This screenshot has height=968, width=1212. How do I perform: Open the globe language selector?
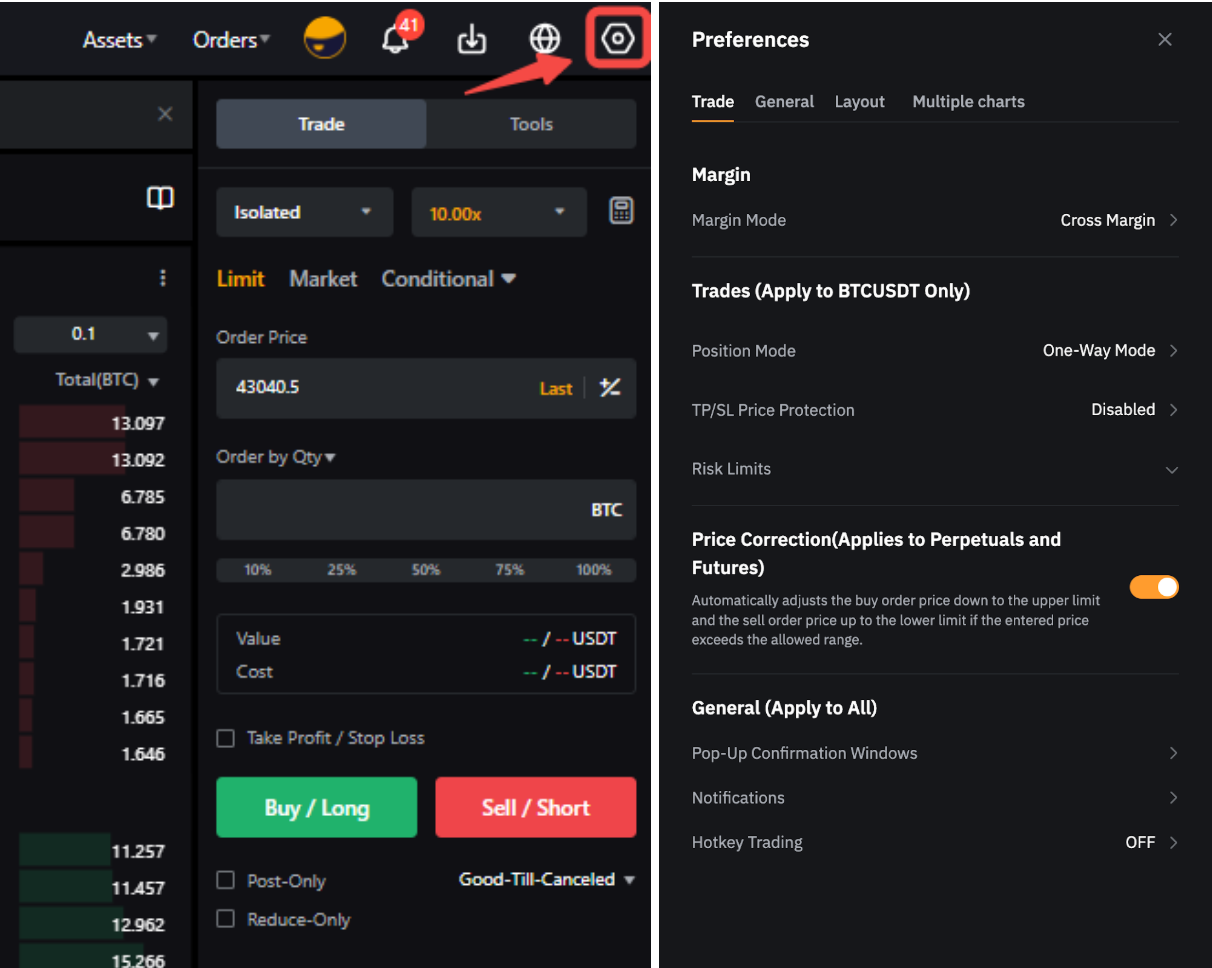[545, 40]
